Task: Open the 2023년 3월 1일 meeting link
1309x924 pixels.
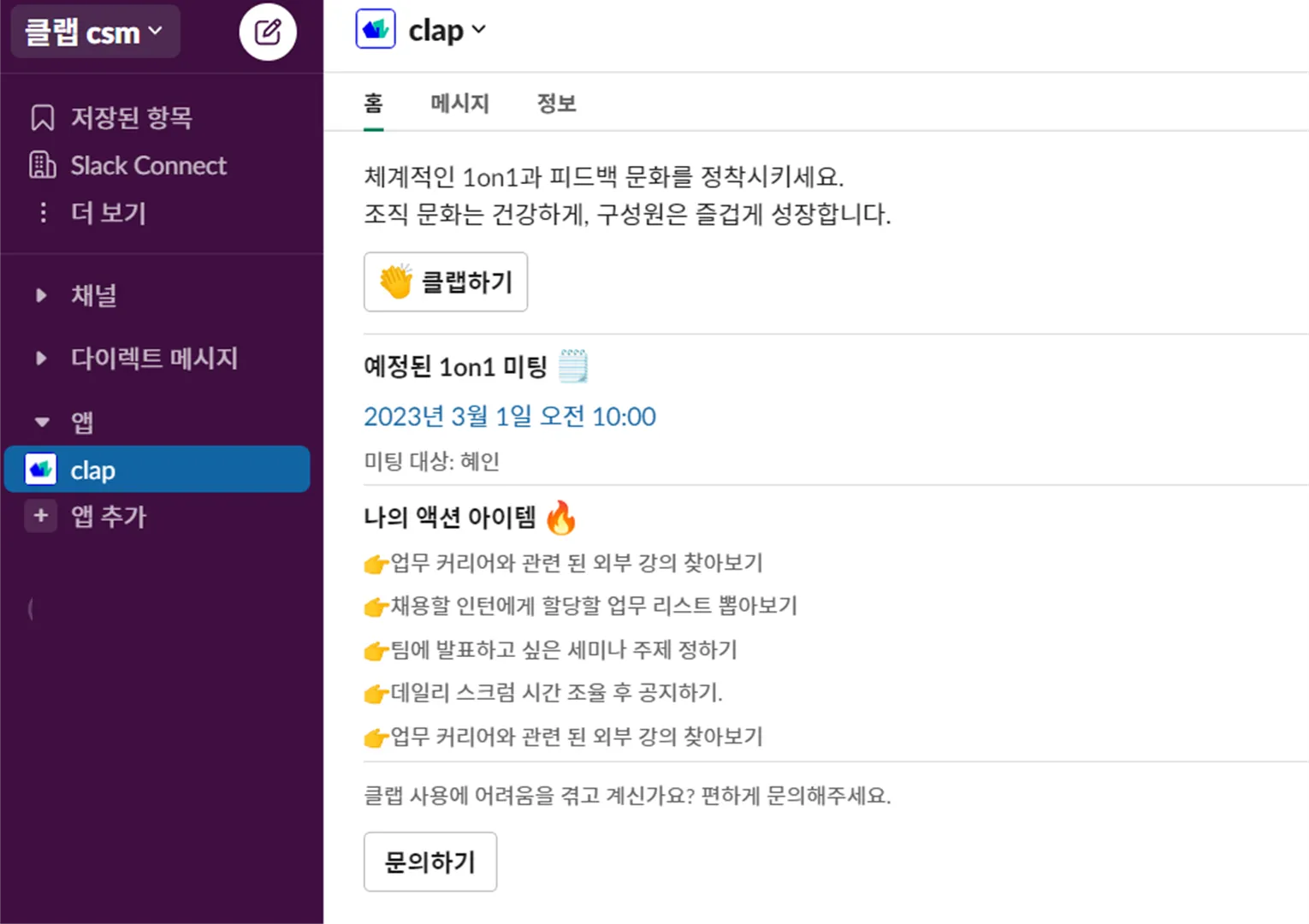Action: tap(510, 417)
